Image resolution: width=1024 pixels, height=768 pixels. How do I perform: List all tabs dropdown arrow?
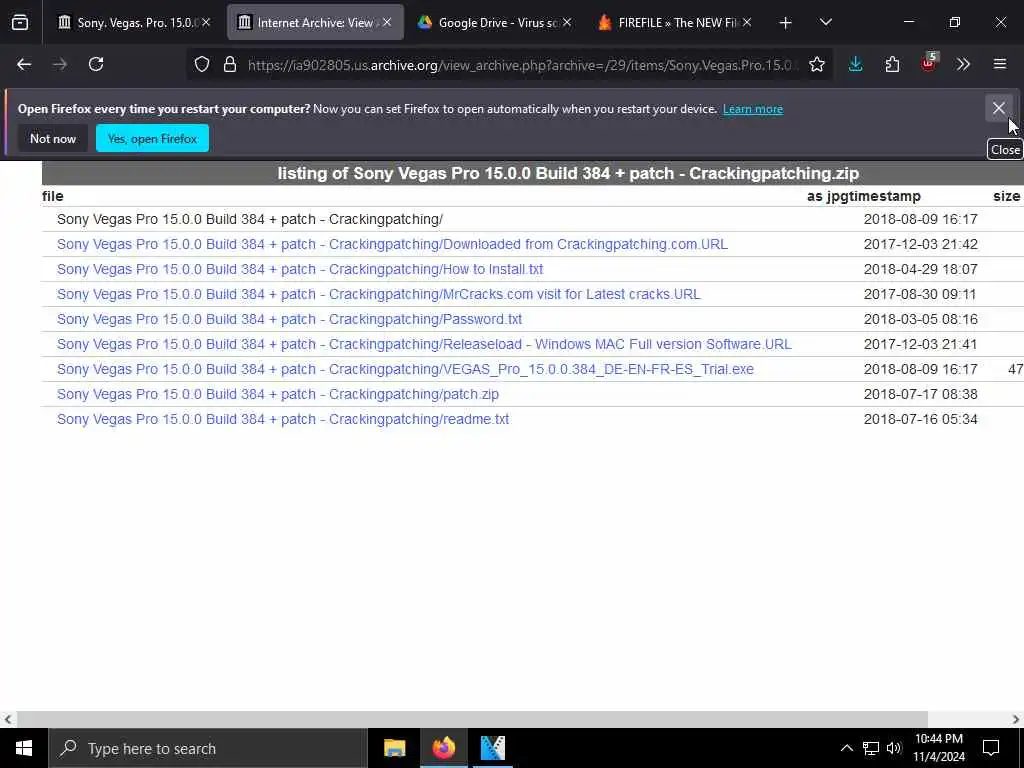[x=826, y=22]
